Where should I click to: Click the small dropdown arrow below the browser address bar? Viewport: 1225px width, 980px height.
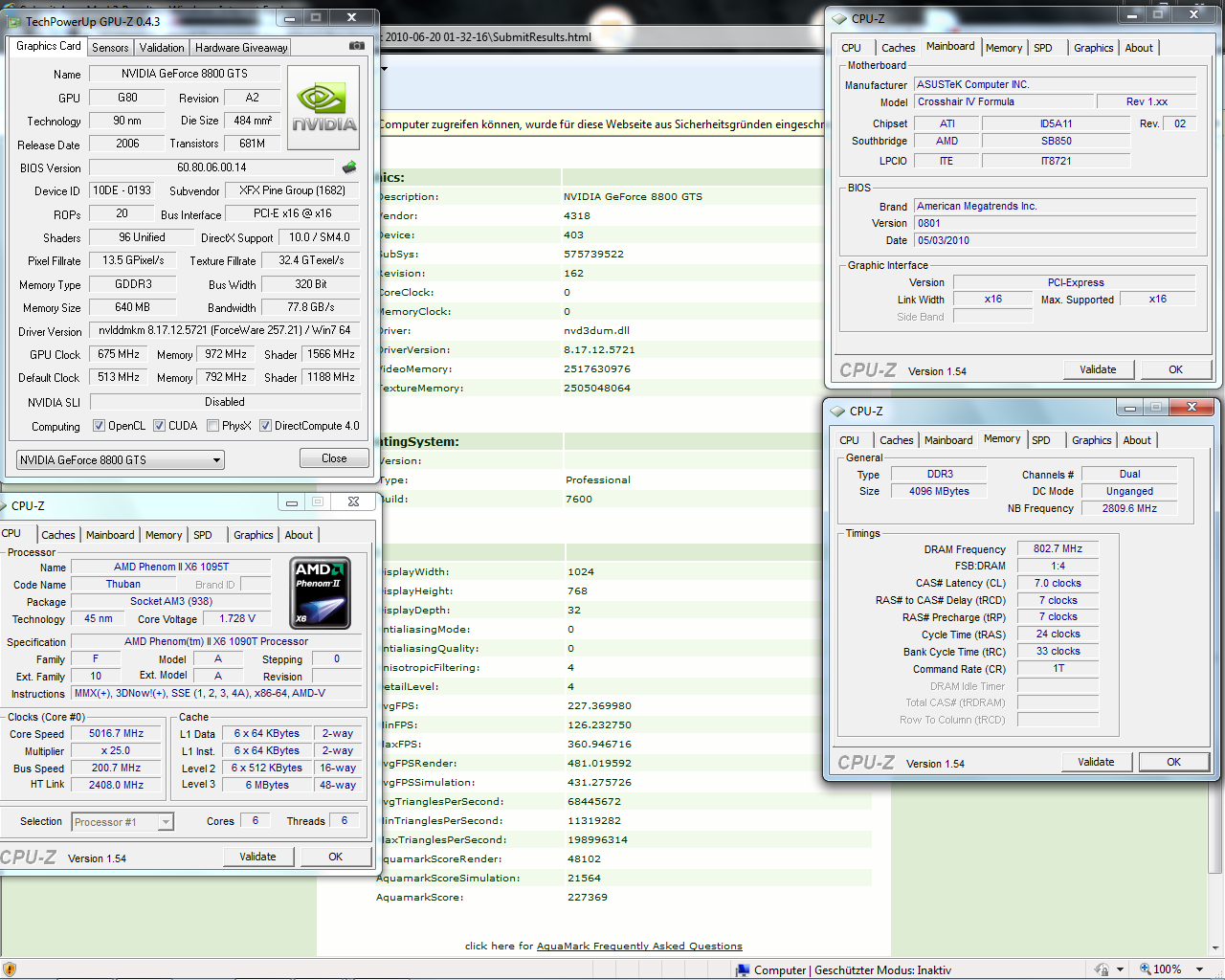[x=384, y=69]
